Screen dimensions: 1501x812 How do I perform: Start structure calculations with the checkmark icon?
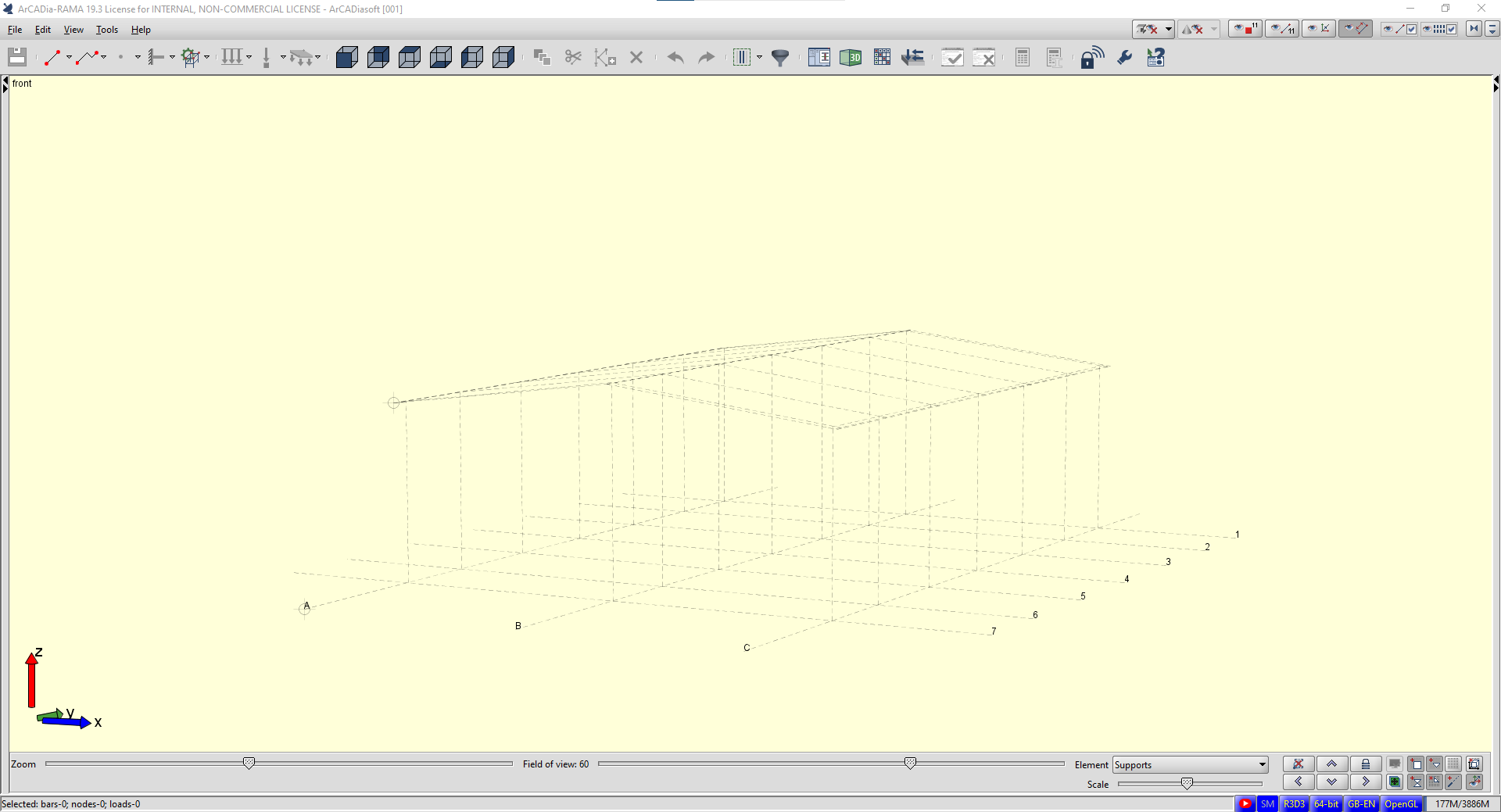tap(952, 57)
